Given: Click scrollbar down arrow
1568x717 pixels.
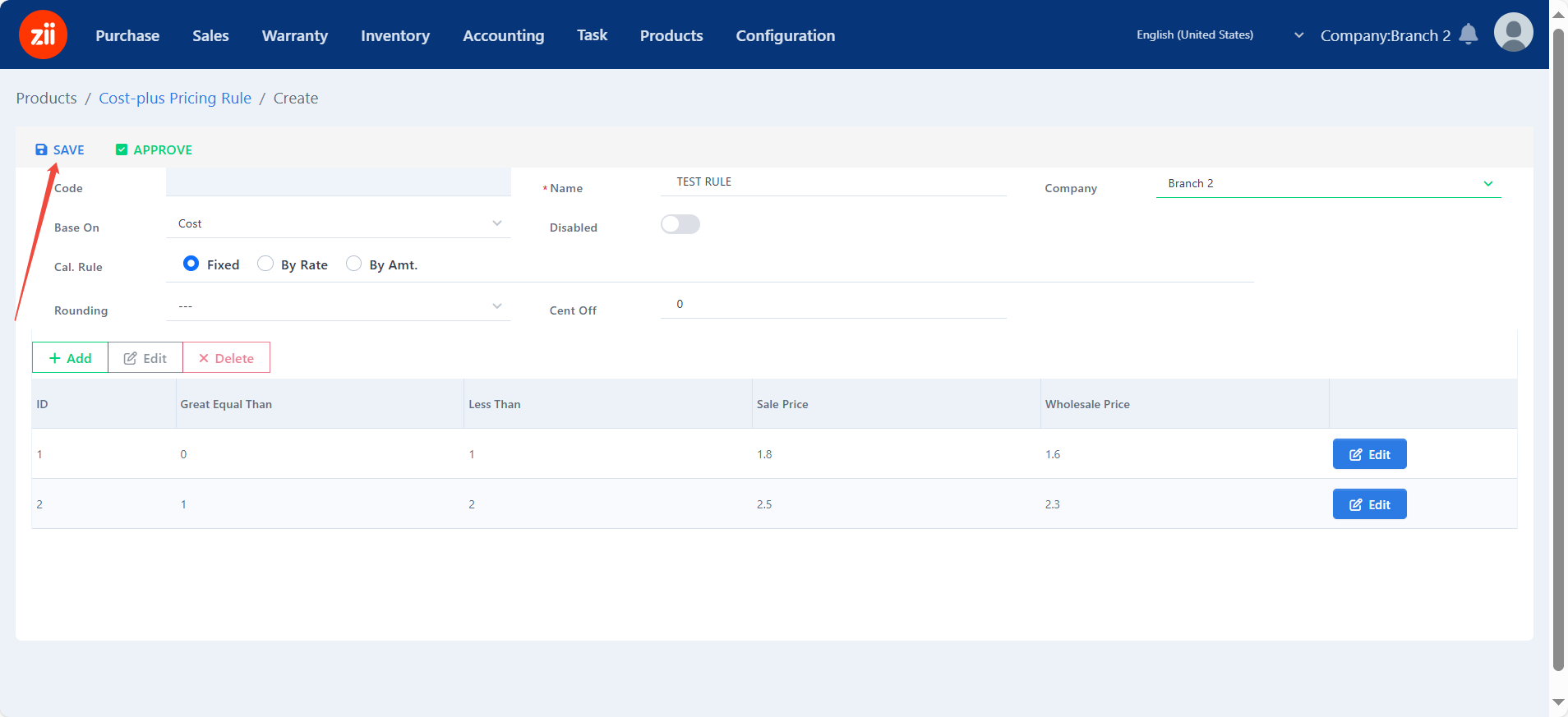Looking at the screenshot, I should coord(1558,702).
